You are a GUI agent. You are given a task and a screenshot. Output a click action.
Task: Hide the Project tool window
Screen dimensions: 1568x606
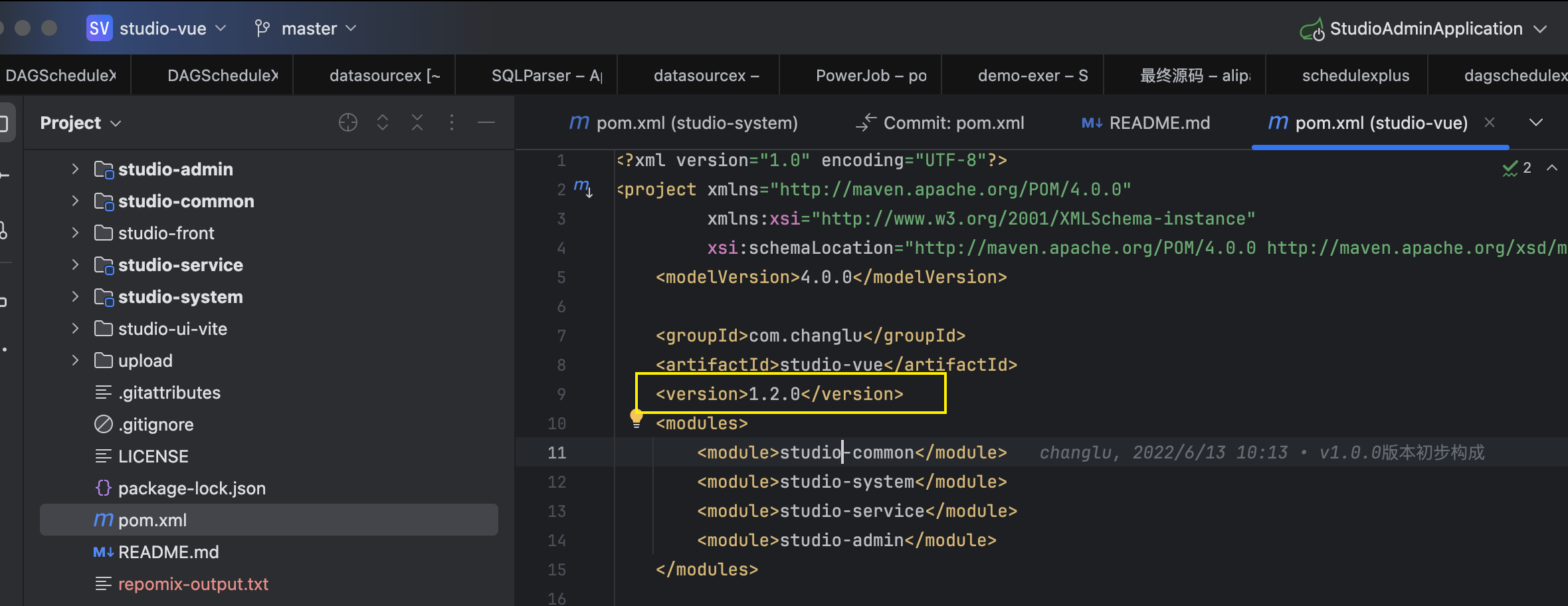point(486,123)
